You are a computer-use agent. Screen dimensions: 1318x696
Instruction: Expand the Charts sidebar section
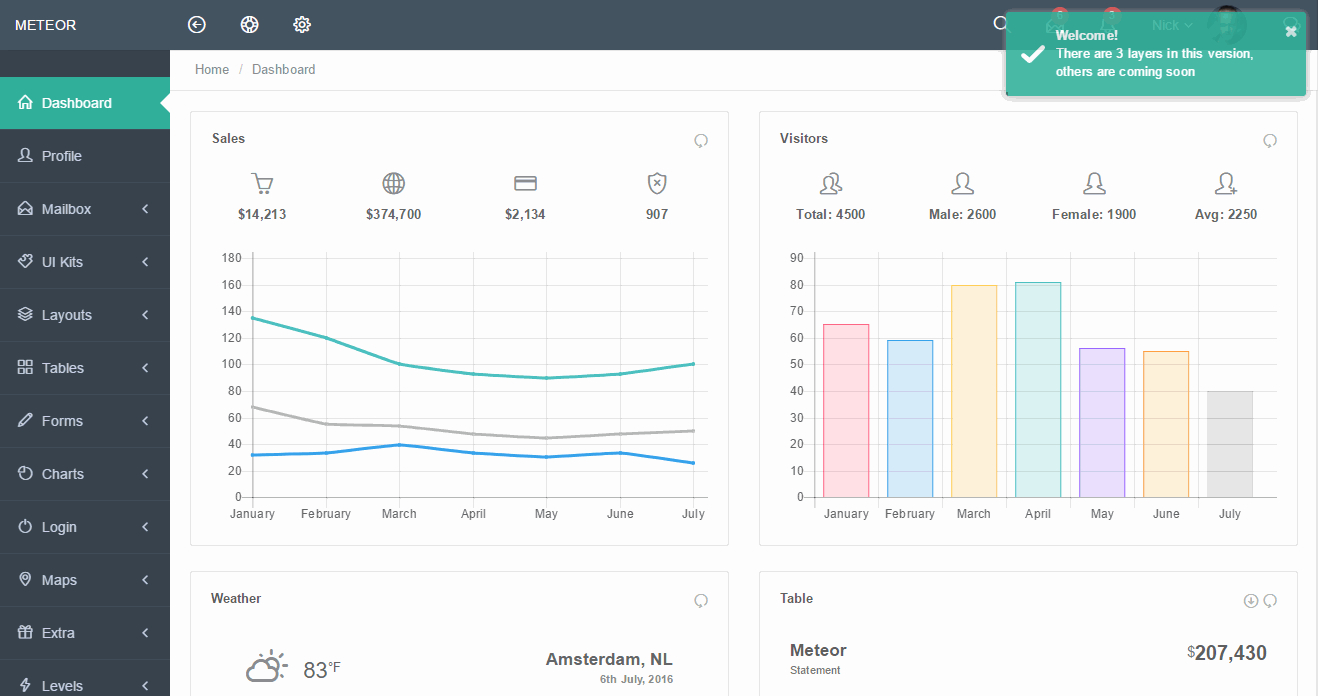tap(85, 473)
